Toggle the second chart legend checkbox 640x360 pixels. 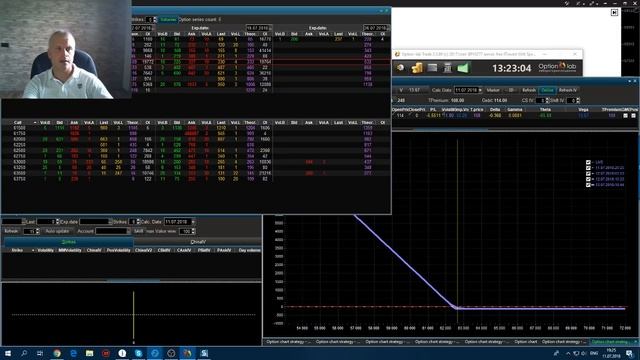pos(588,168)
